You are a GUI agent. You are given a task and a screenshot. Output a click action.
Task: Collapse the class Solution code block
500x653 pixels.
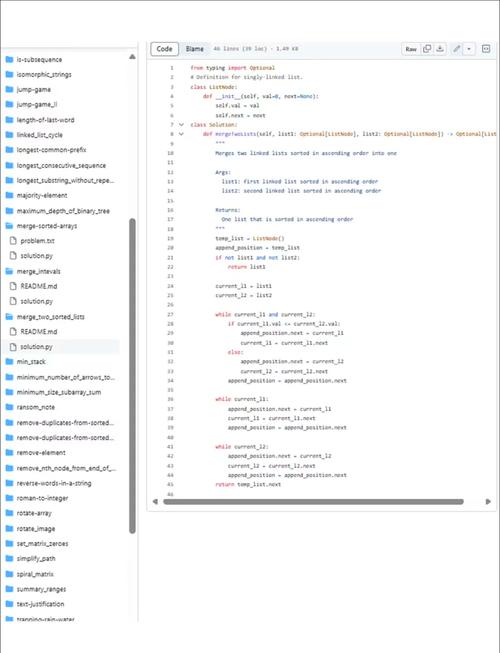(x=181, y=125)
